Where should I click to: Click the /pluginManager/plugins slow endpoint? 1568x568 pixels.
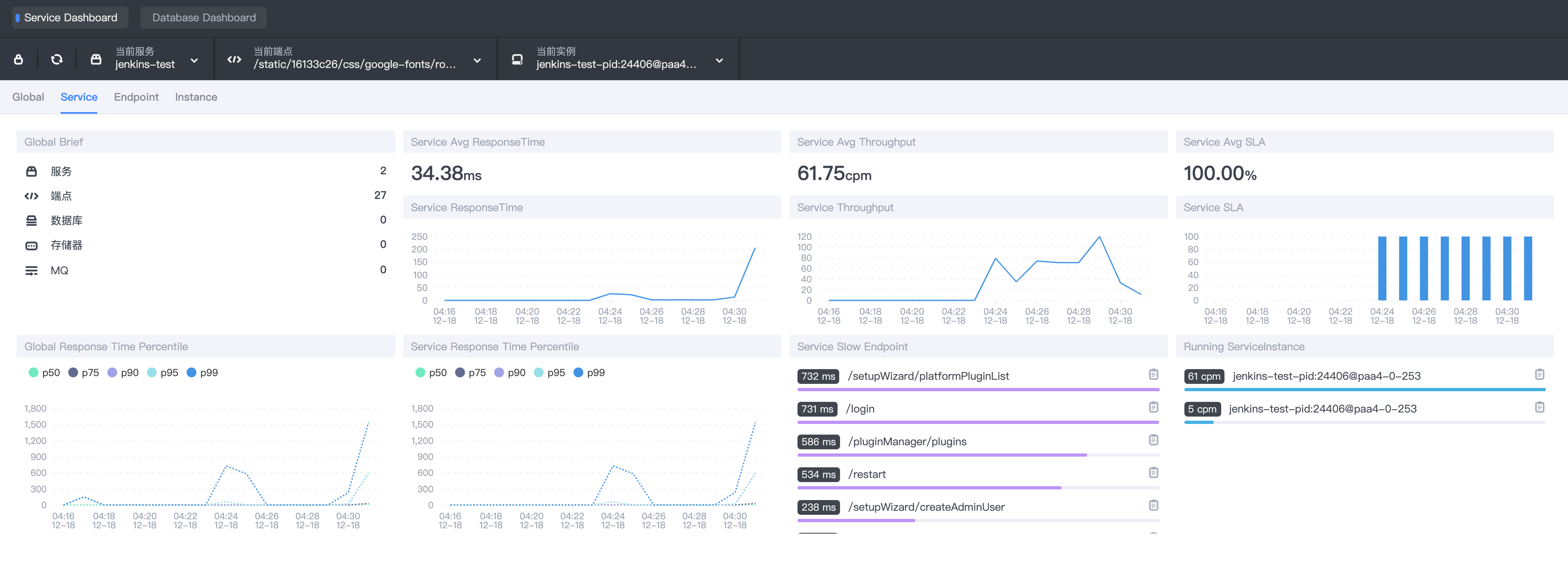(907, 442)
